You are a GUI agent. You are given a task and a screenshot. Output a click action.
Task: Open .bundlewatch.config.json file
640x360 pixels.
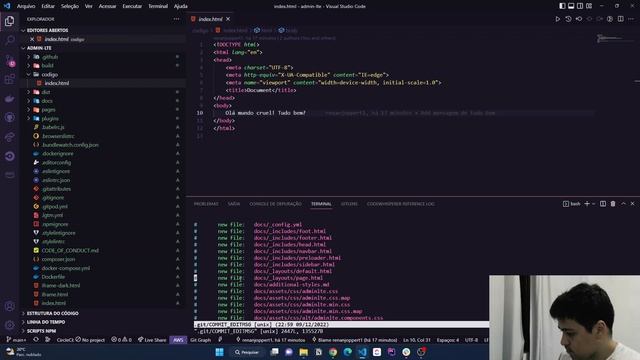(70, 145)
